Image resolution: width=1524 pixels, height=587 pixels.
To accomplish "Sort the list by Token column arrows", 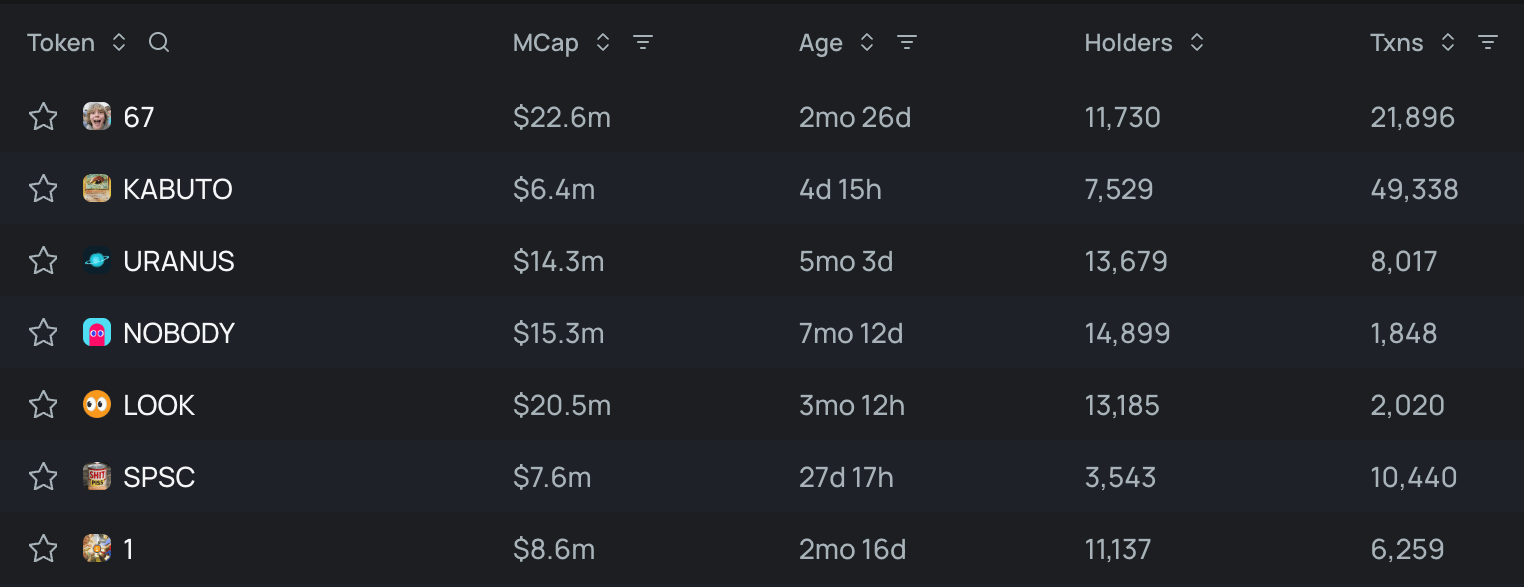I will [119, 43].
